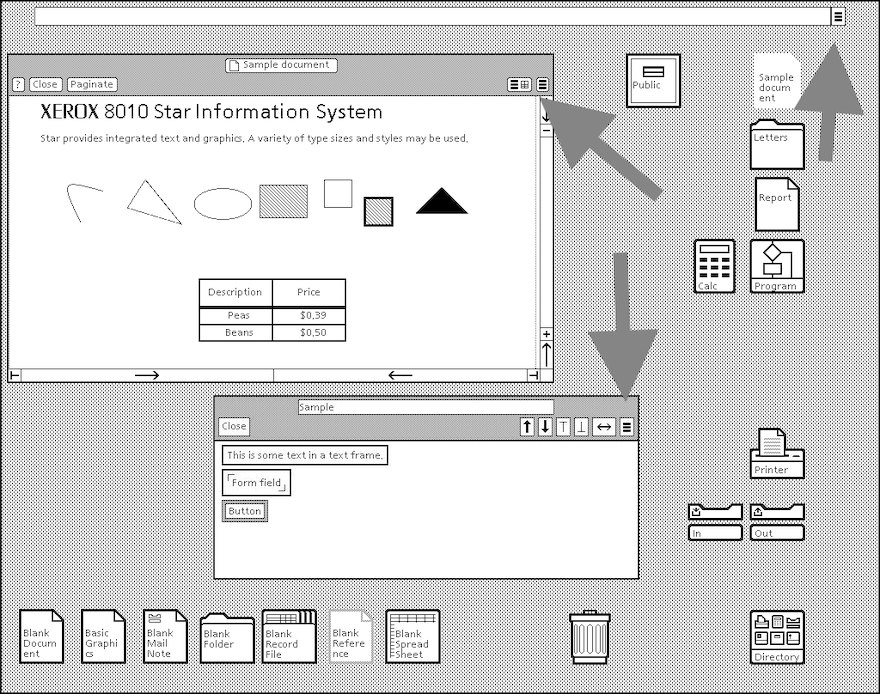The height and width of the screenshot is (694, 880).
Task: Click the empty message bar at top
Action: [x=432, y=17]
